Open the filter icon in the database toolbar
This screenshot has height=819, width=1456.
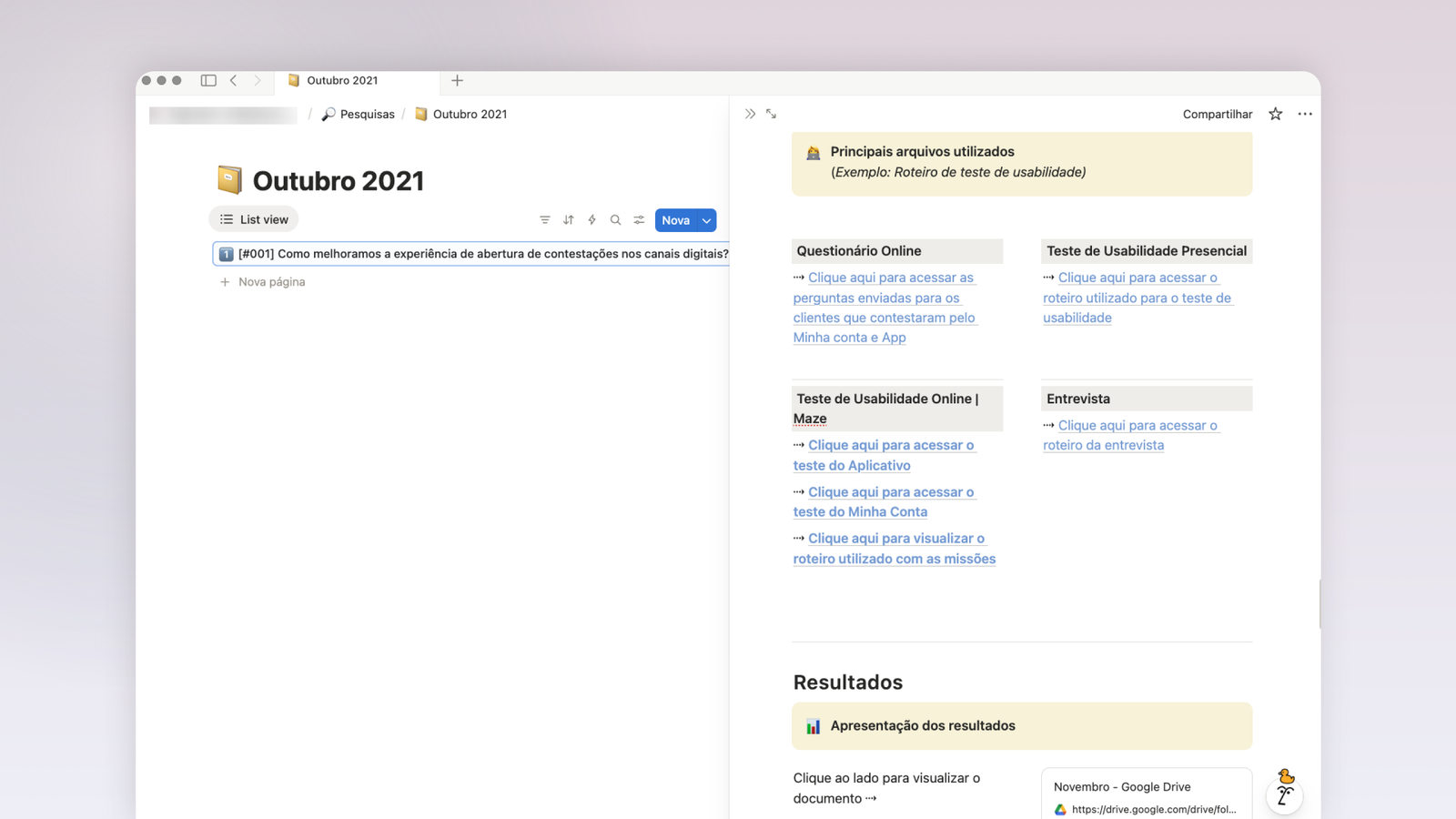(544, 219)
